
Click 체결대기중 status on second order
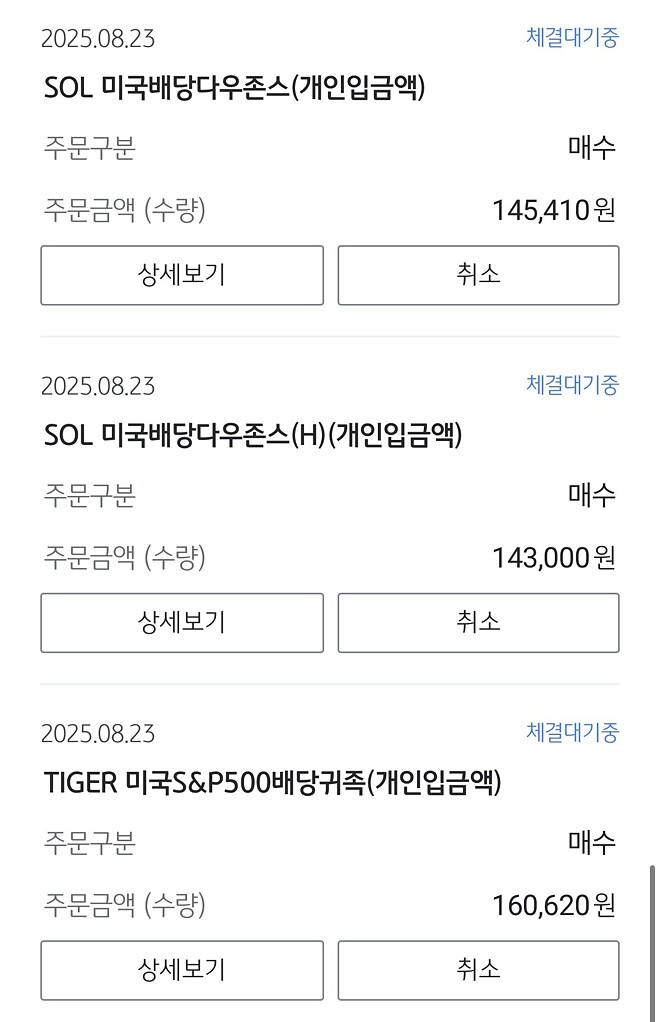pyautogui.click(x=573, y=387)
